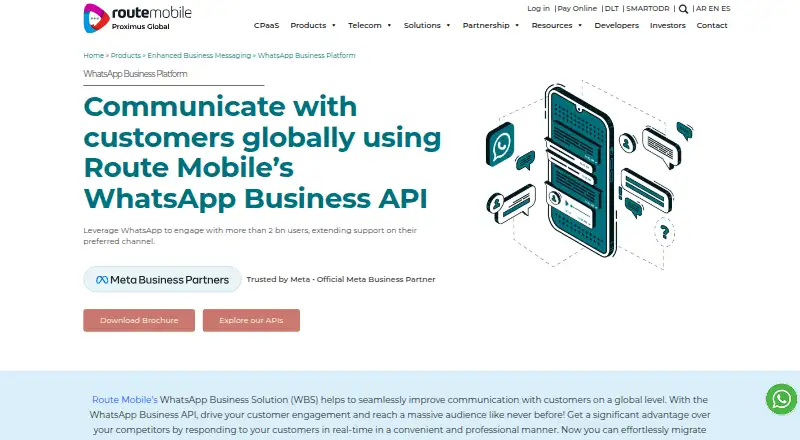Open the DLT link
The height and width of the screenshot is (440, 800).
click(612, 8)
